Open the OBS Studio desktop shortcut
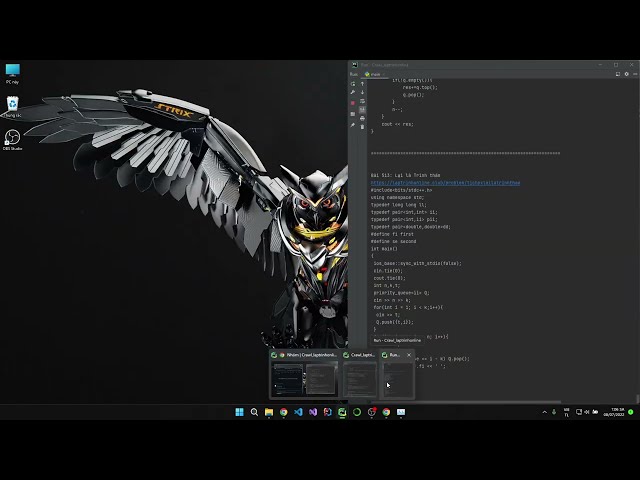This screenshot has width=640, height=480. pos(13,140)
